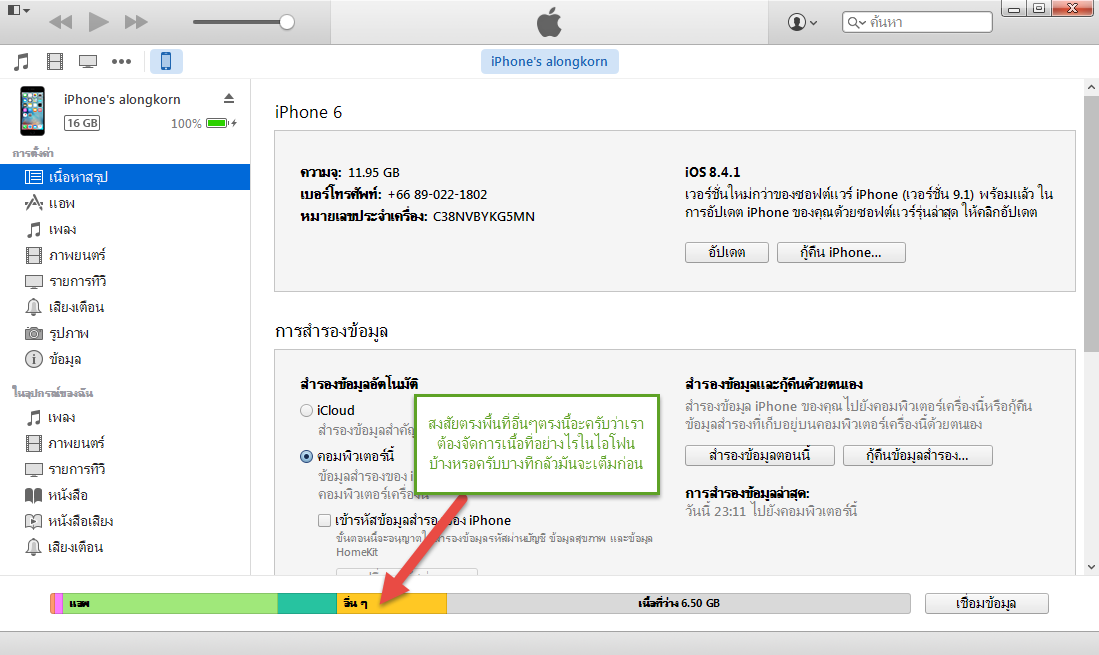Open หนังสือเสียง audiobooks on device
The width and height of the screenshot is (1099, 655).
pos(125,521)
